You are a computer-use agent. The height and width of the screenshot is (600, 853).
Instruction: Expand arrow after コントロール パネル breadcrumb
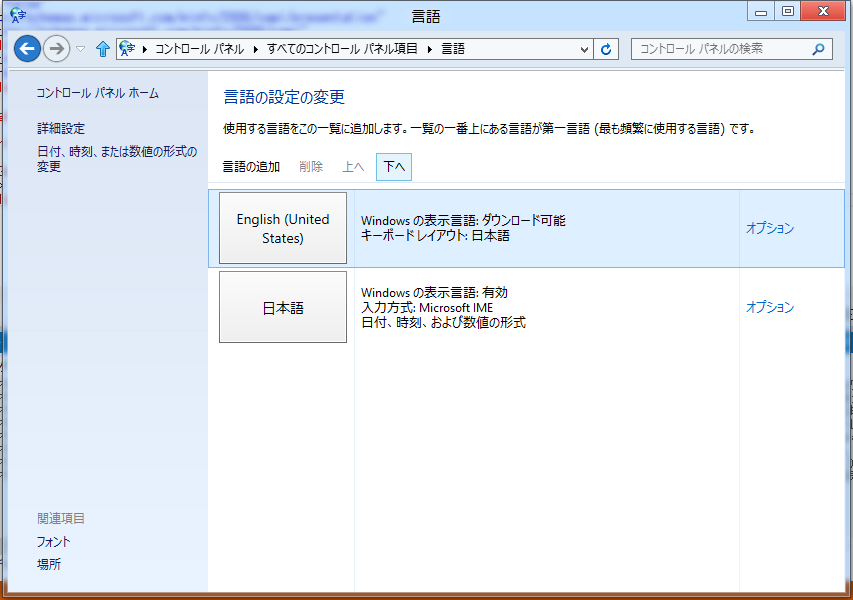click(256, 50)
